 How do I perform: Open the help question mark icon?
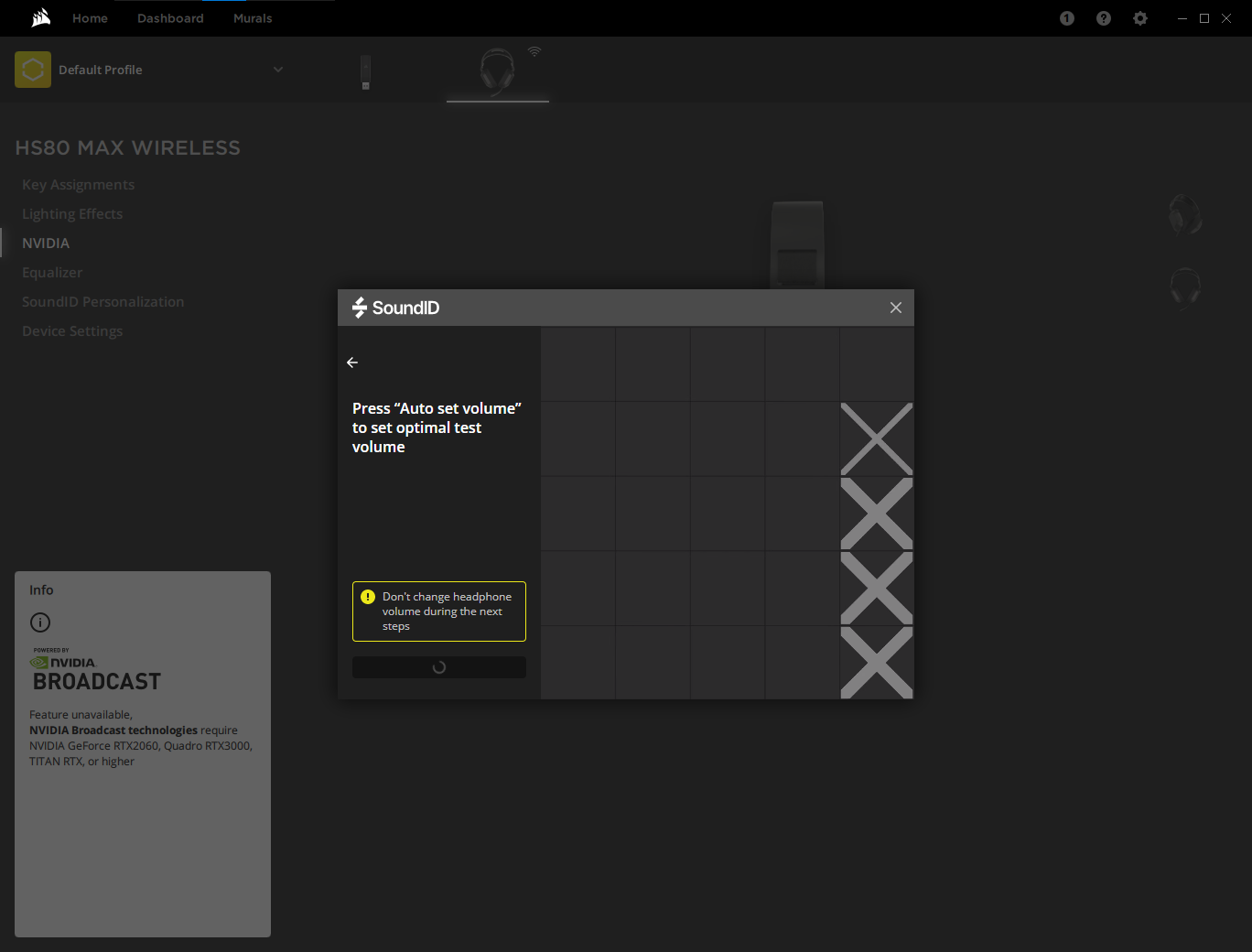click(1104, 18)
